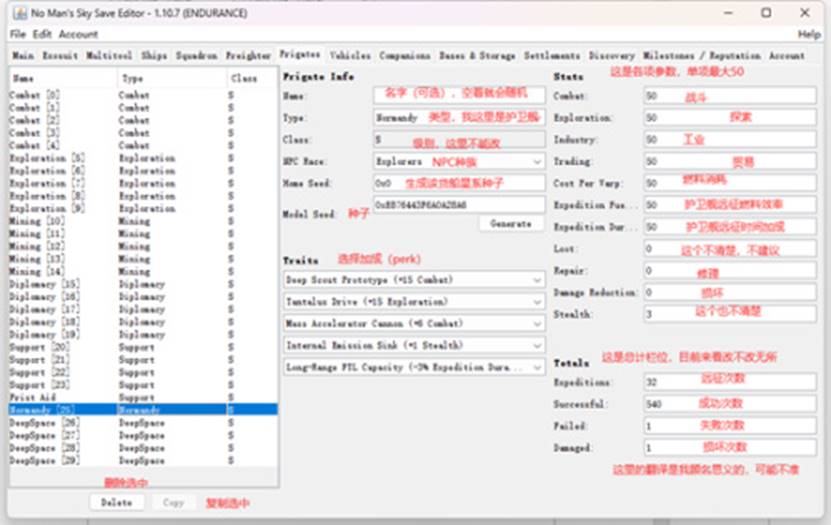Select the Combat [4] frigate row
Image resolution: width=831 pixels, height=525 pixels.
pos(143,146)
